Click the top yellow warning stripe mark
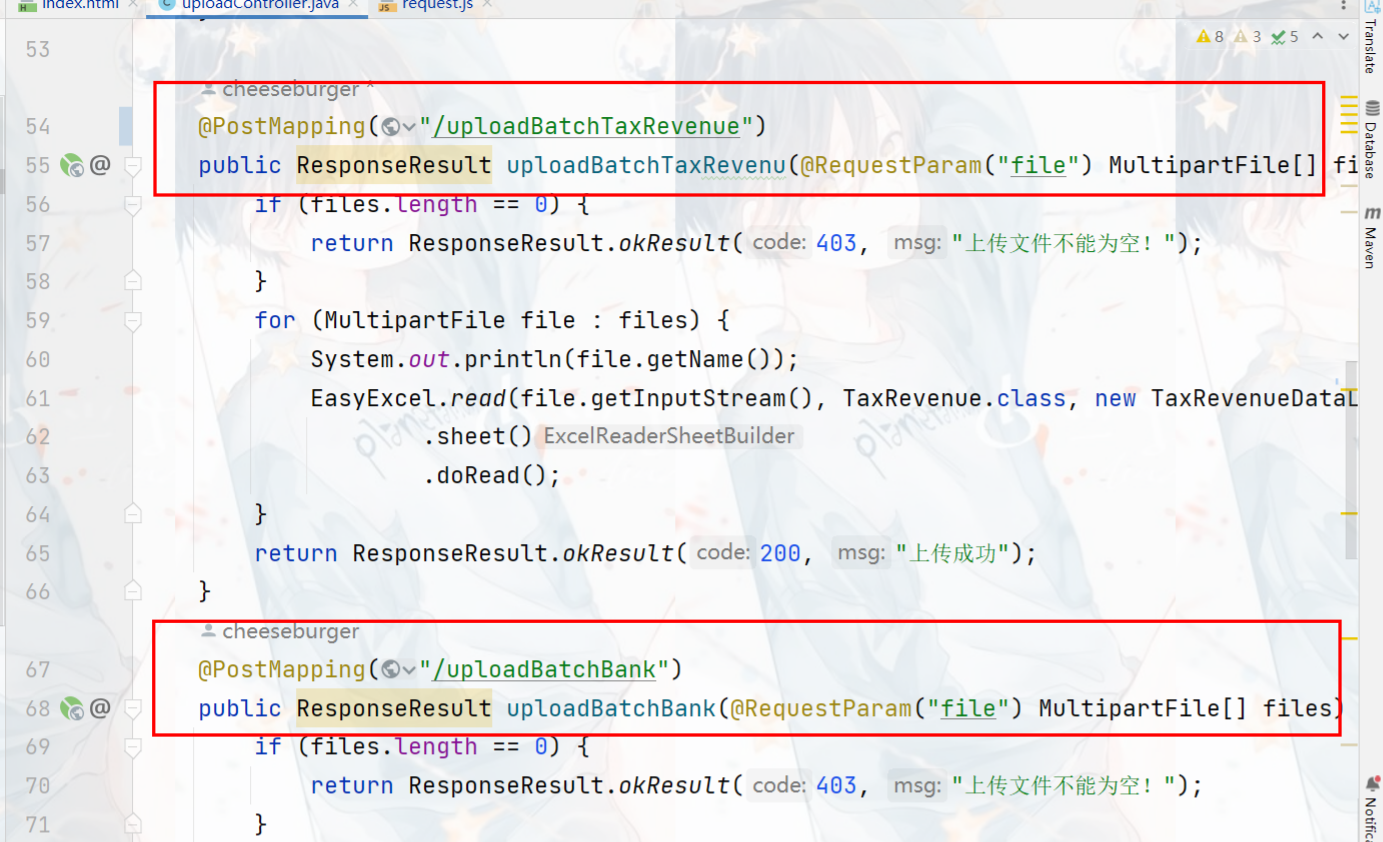This screenshot has width=1383, height=842. point(1347,98)
